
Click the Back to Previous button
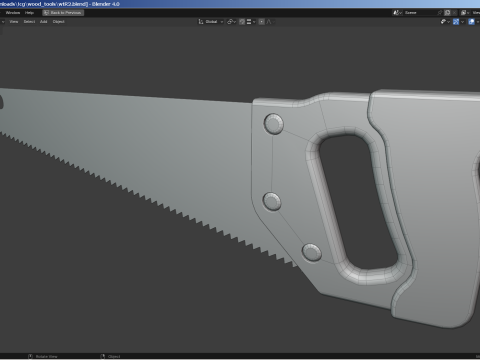pos(63,13)
